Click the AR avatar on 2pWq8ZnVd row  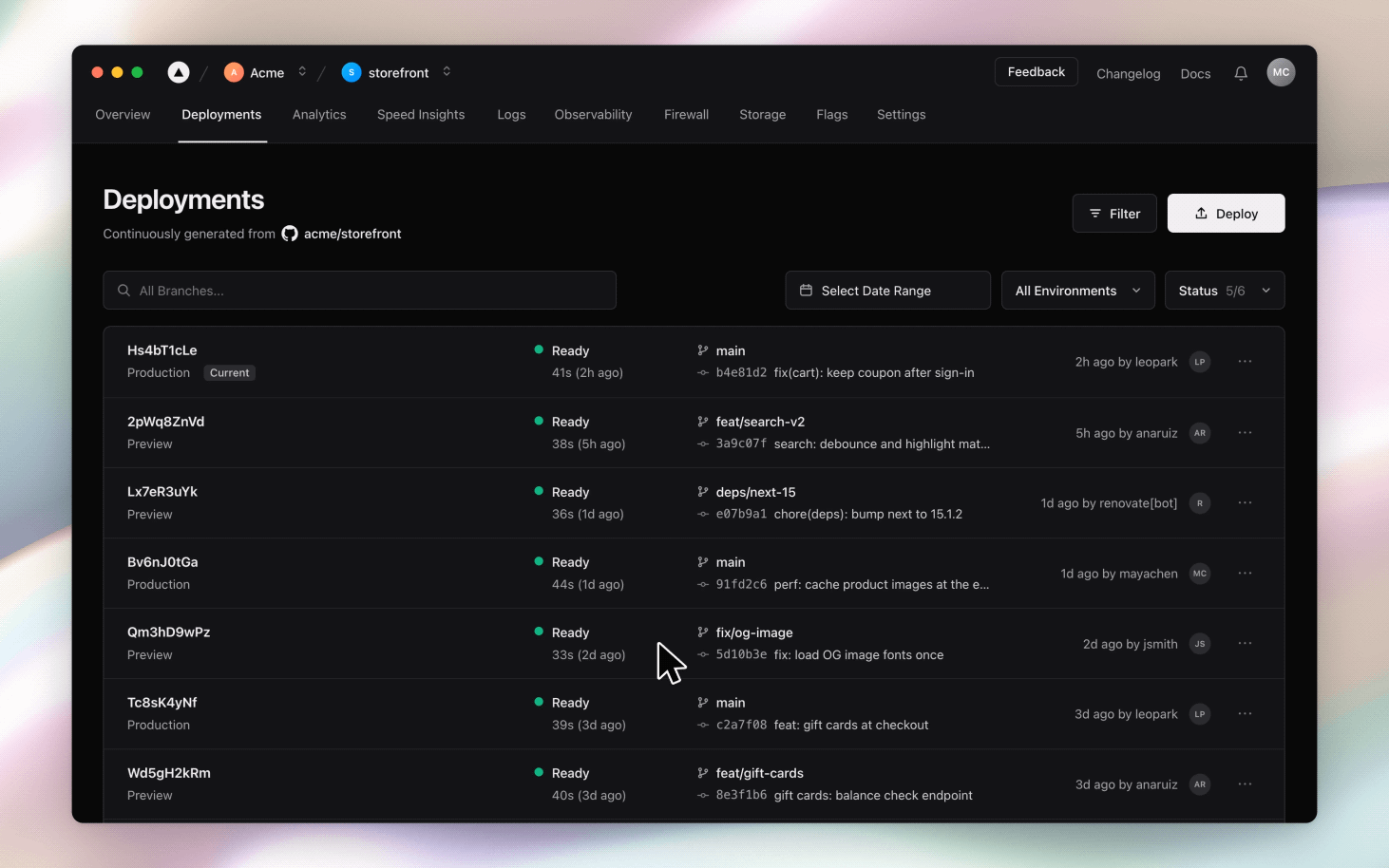(x=1200, y=433)
